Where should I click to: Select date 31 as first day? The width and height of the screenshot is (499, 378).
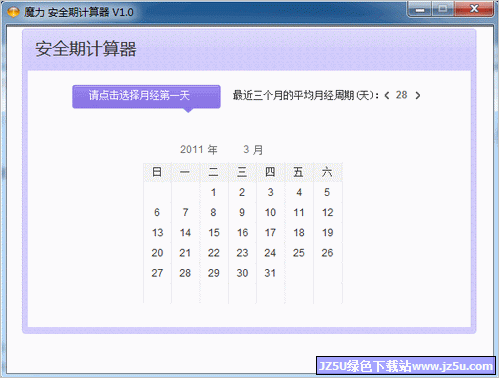271,273
